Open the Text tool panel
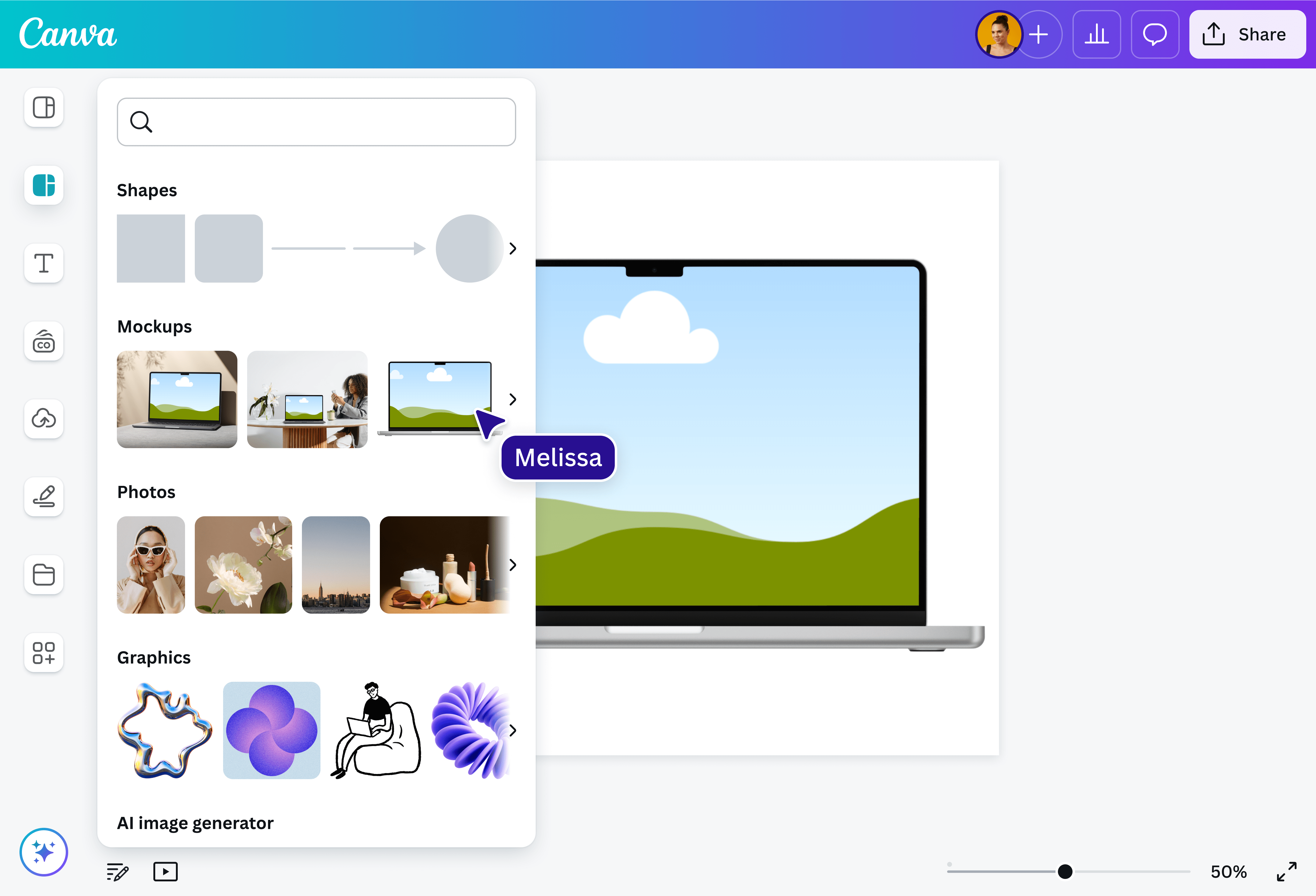 (x=44, y=263)
